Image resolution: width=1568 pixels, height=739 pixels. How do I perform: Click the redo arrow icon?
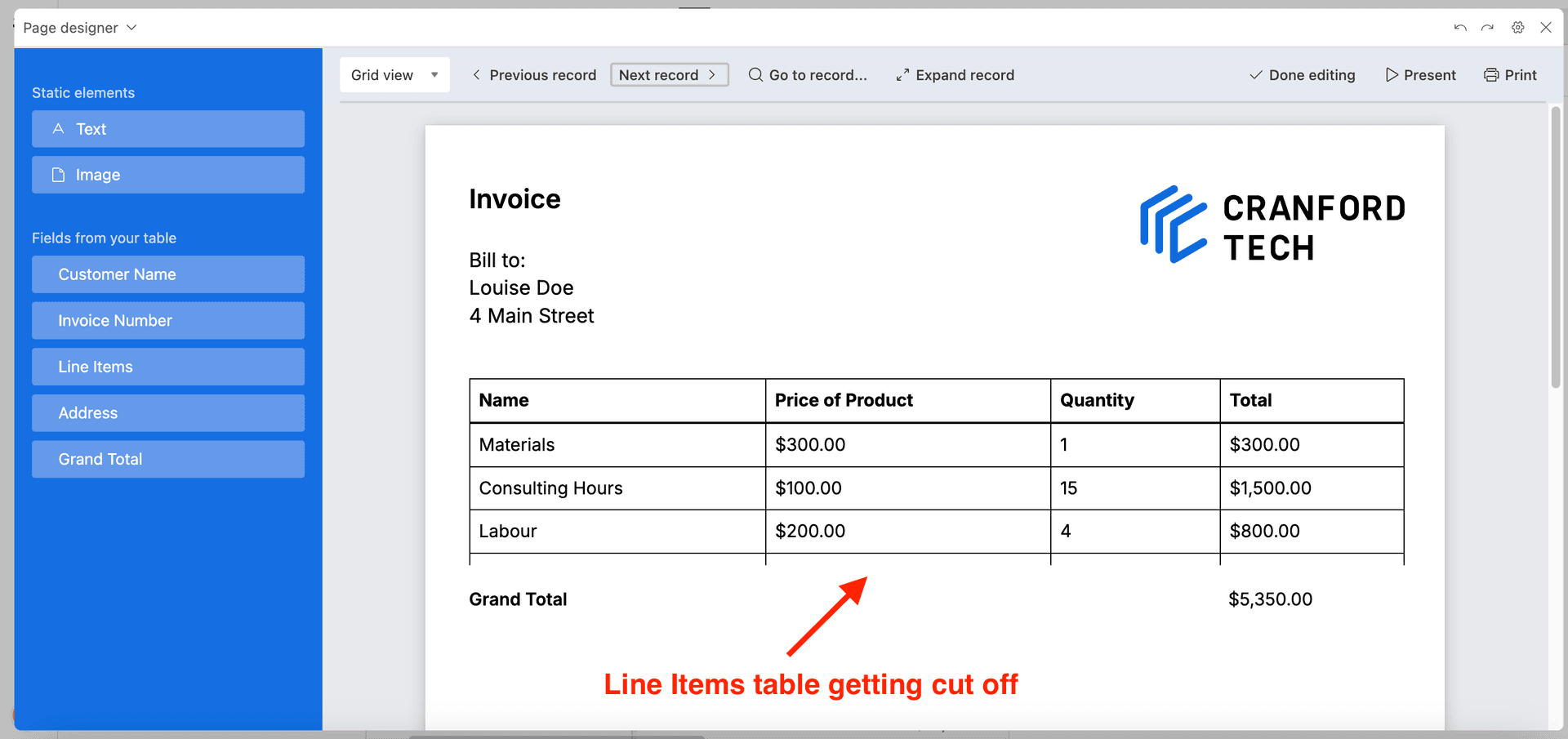tap(1486, 27)
